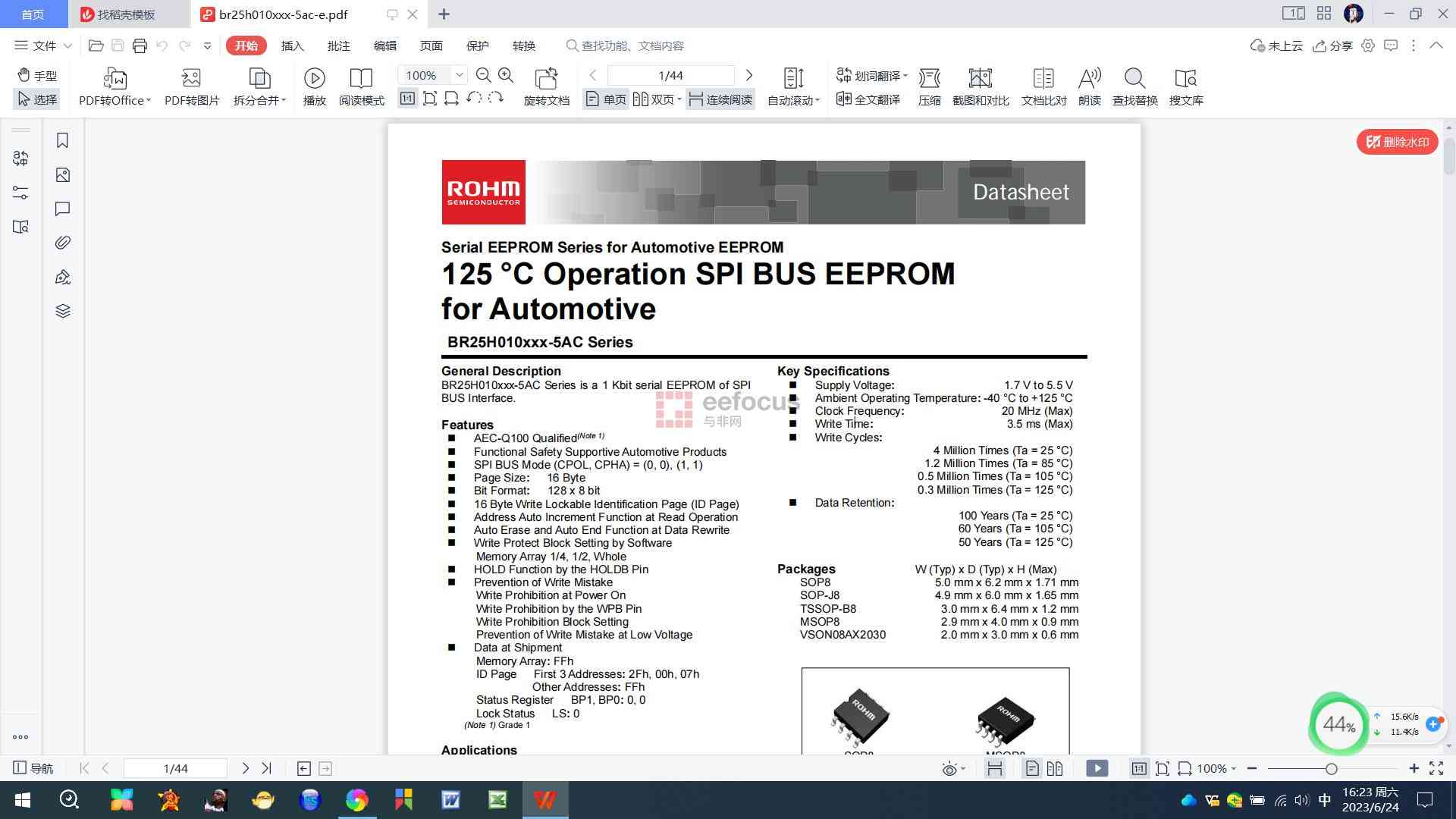Click the zoom slider handle in status bar
1456x819 pixels.
point(1331,769)
